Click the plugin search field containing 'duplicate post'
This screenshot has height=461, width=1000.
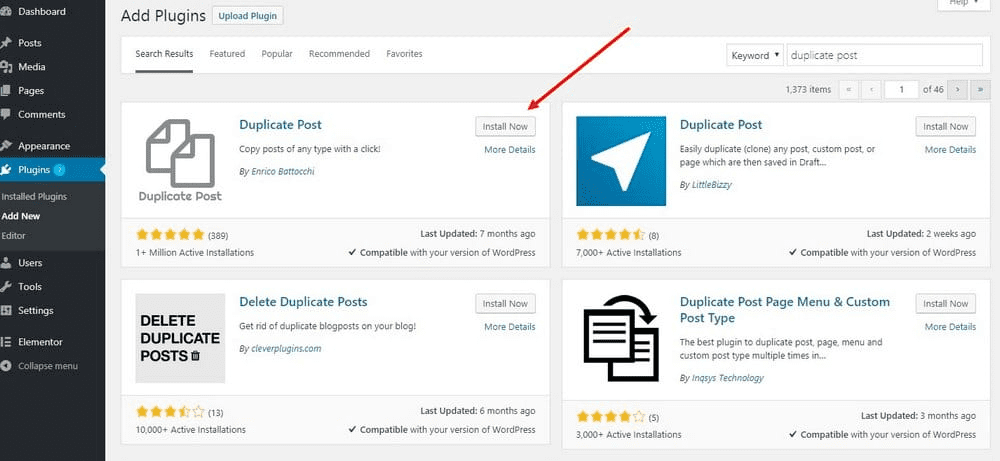(885, 55)
